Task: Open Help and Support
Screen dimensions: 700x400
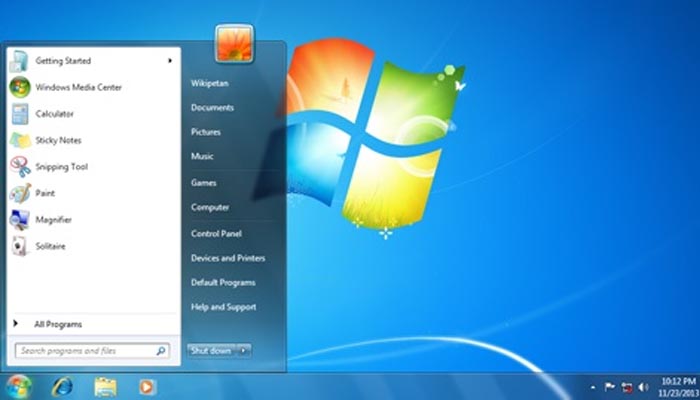Action: pos(224,307)
